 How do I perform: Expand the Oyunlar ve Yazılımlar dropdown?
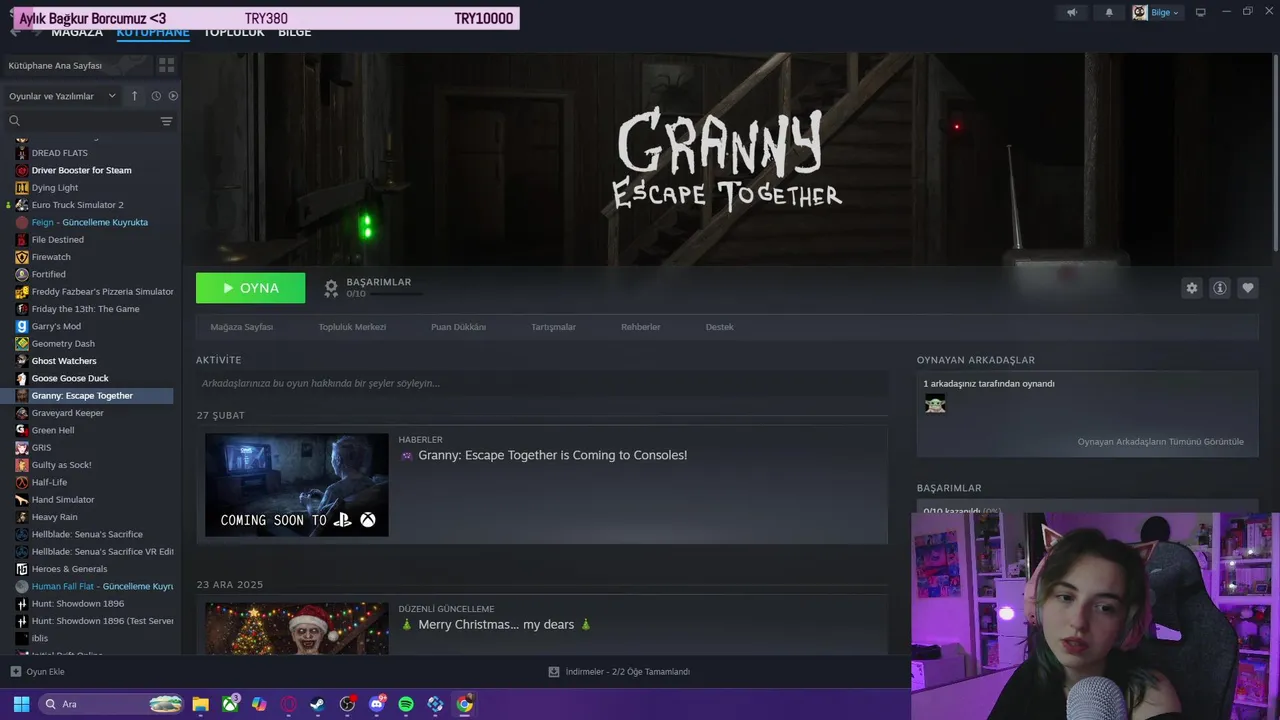point(62,96)
